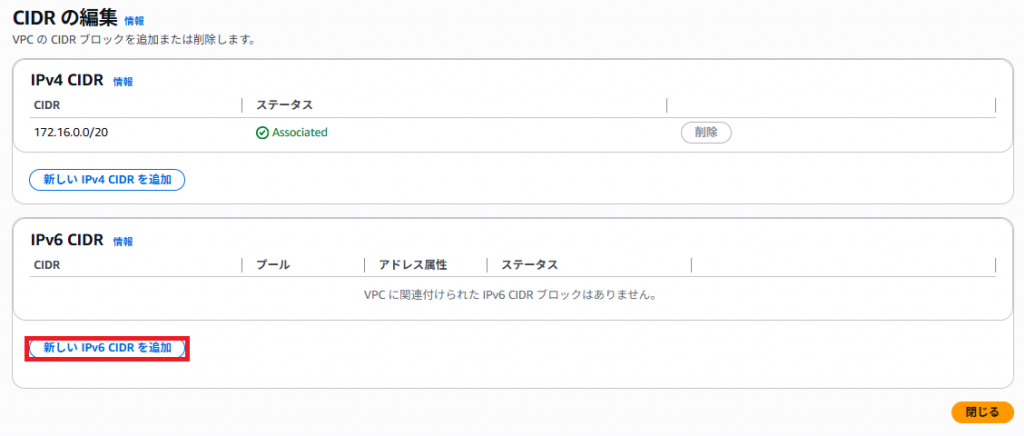
Task: Open the 情報 link next to IPv4 CIDR
Action: click(x=123, y=82)
